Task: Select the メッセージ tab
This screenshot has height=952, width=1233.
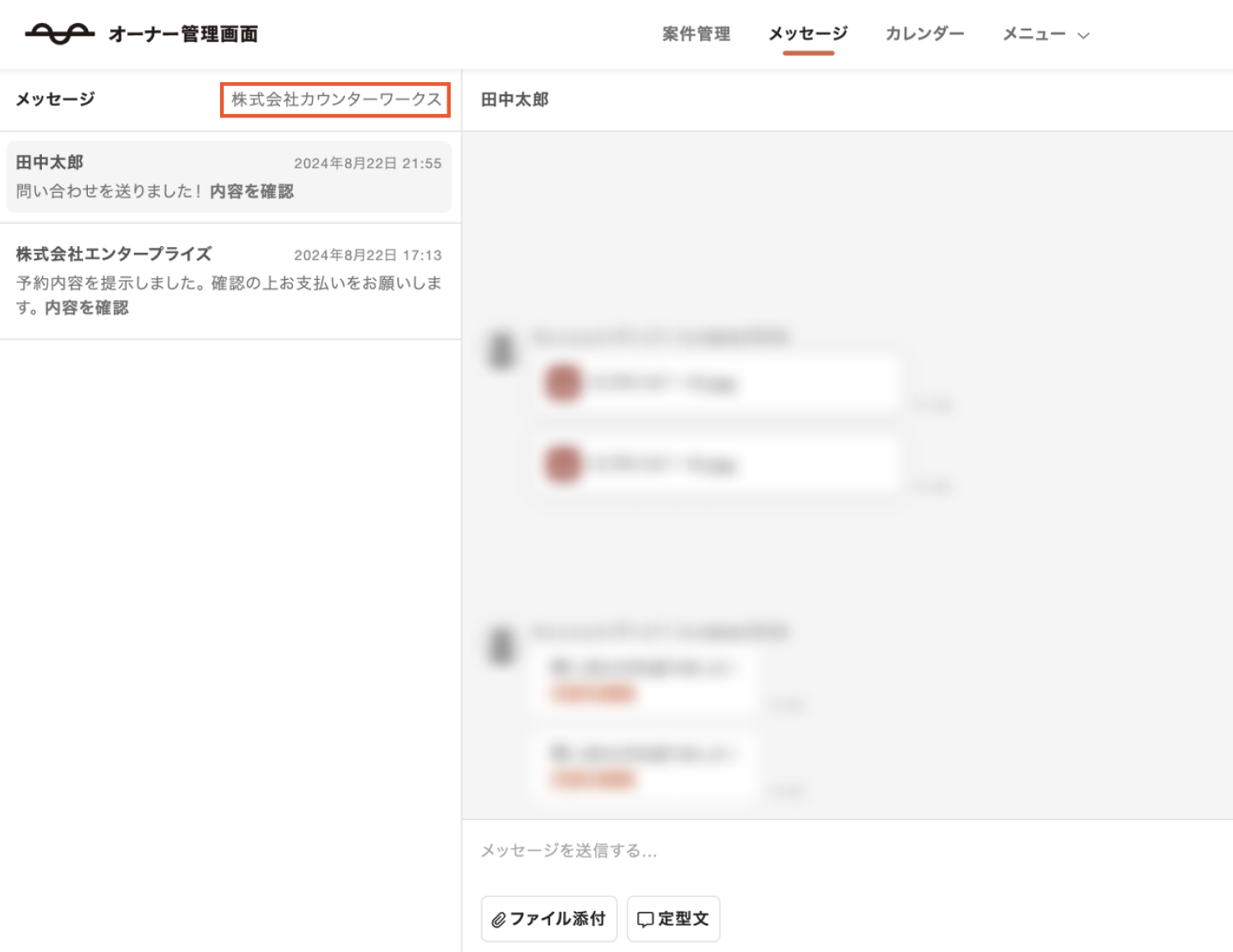Action: point(808,34)
